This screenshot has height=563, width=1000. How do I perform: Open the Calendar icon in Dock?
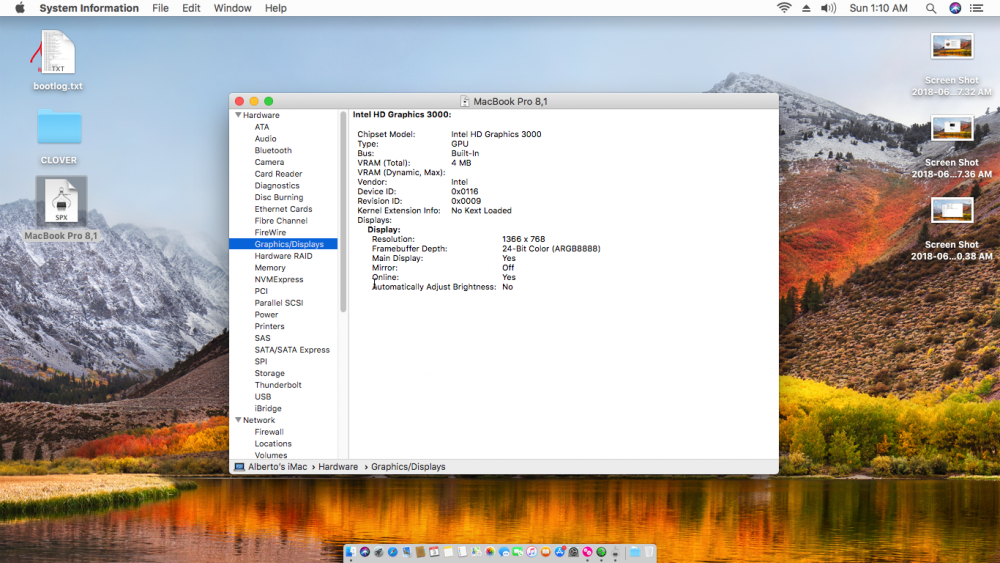coord(434,552)
